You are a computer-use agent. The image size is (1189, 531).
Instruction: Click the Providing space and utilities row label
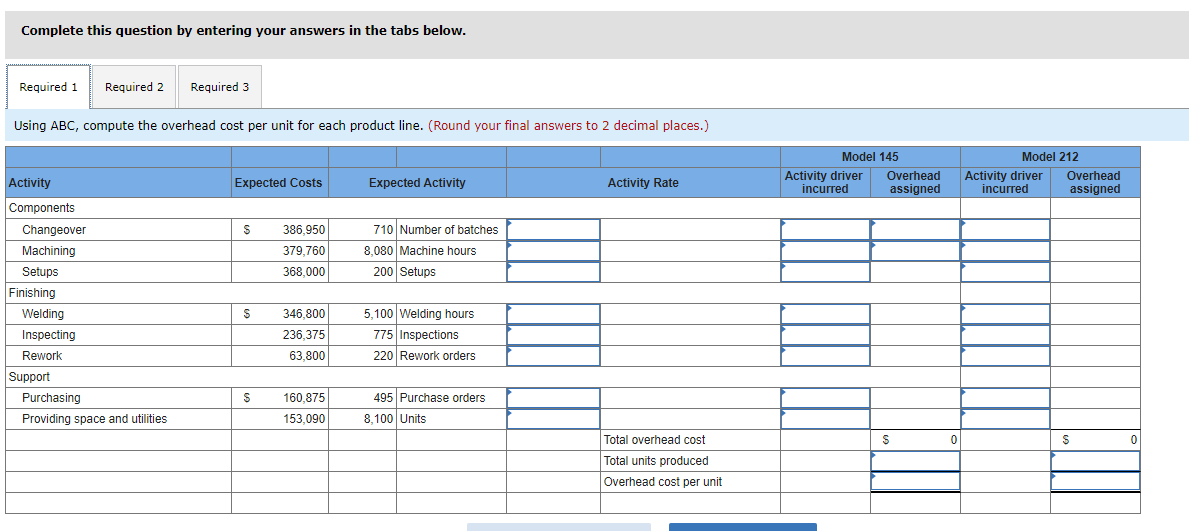click(x=95, y=419)
